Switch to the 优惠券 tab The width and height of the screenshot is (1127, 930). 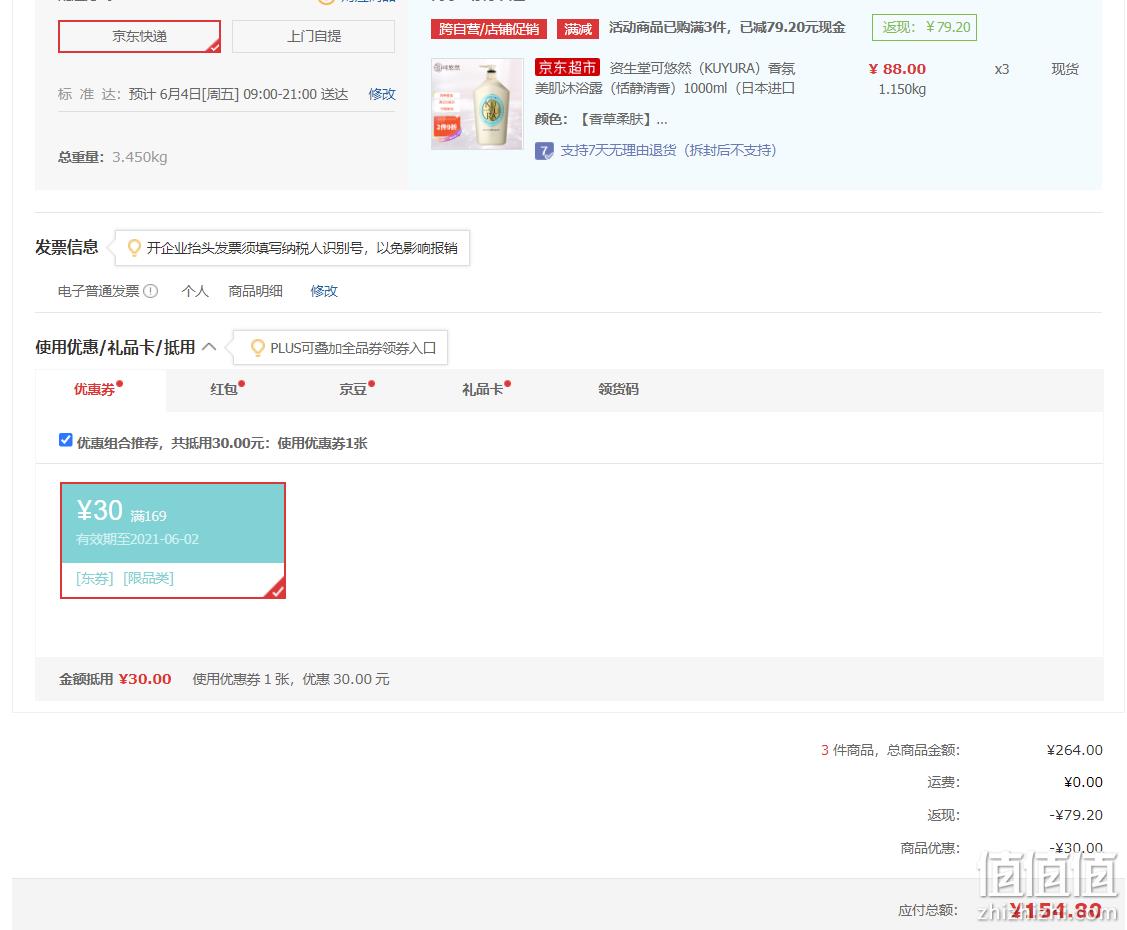100,390
